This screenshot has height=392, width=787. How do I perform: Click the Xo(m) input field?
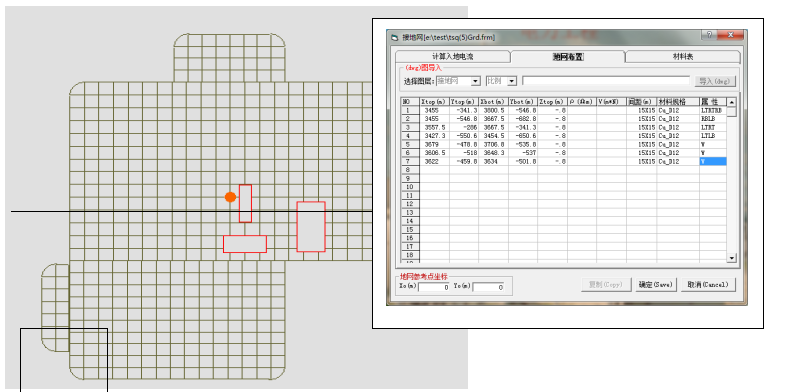(434, 288)
